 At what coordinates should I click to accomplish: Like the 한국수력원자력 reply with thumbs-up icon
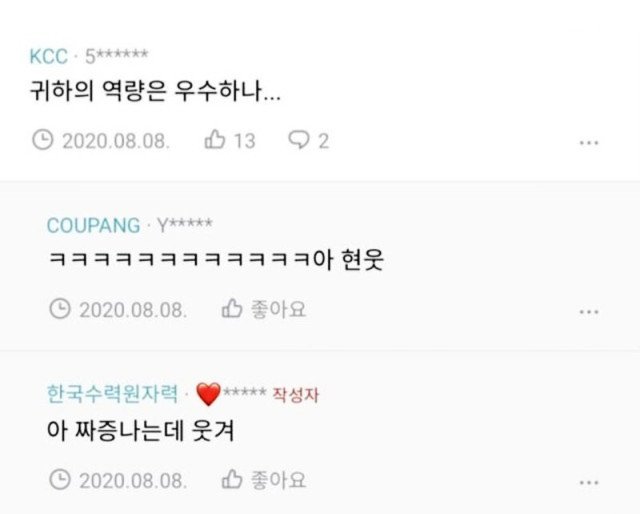(x=232, y=479)
